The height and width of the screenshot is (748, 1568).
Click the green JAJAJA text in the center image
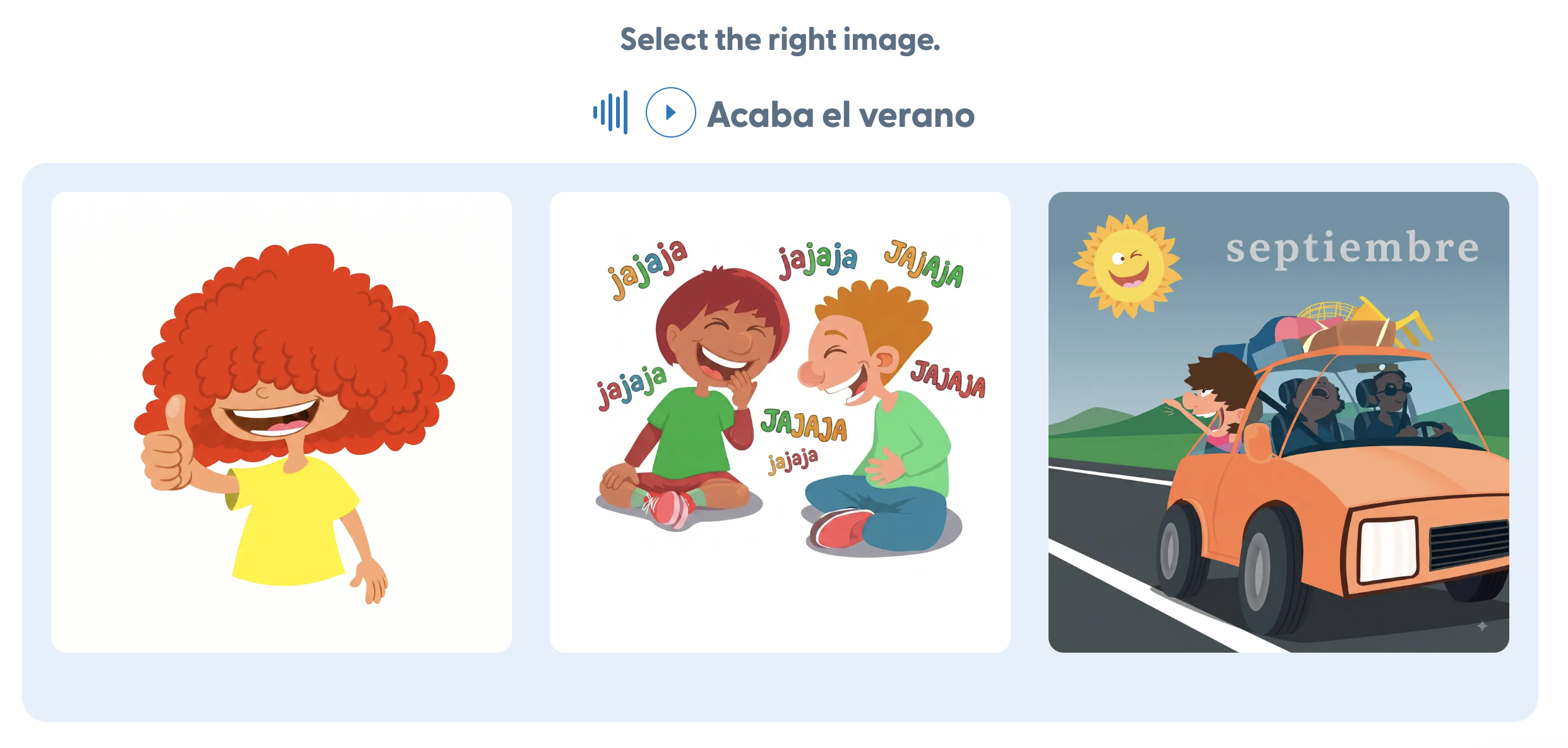803,424
